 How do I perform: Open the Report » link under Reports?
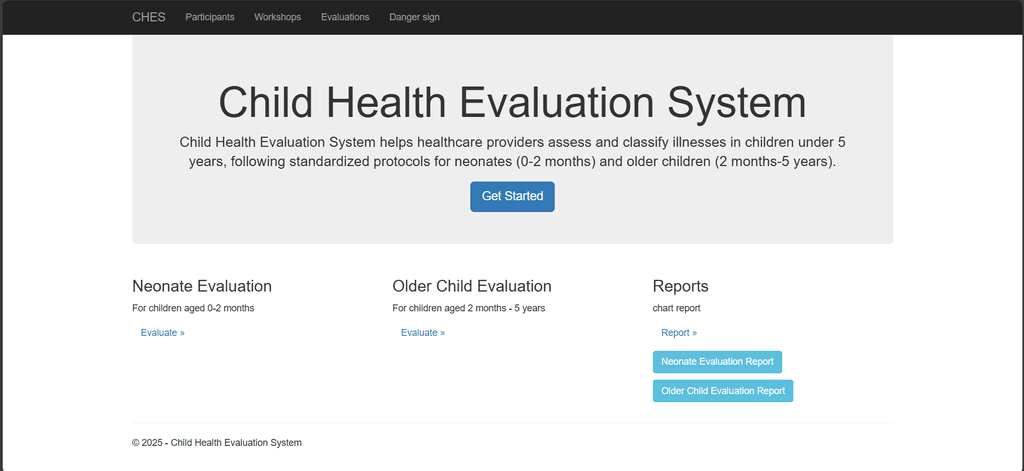(679, 333)
